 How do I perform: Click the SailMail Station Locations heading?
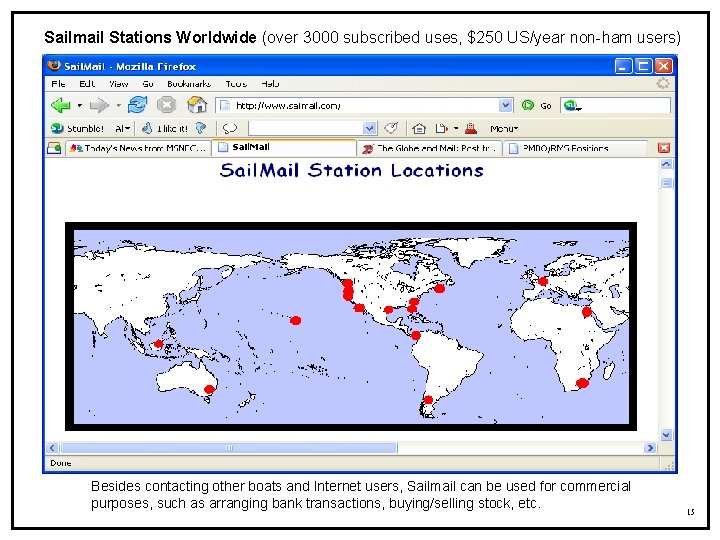[x=351, y=170]
